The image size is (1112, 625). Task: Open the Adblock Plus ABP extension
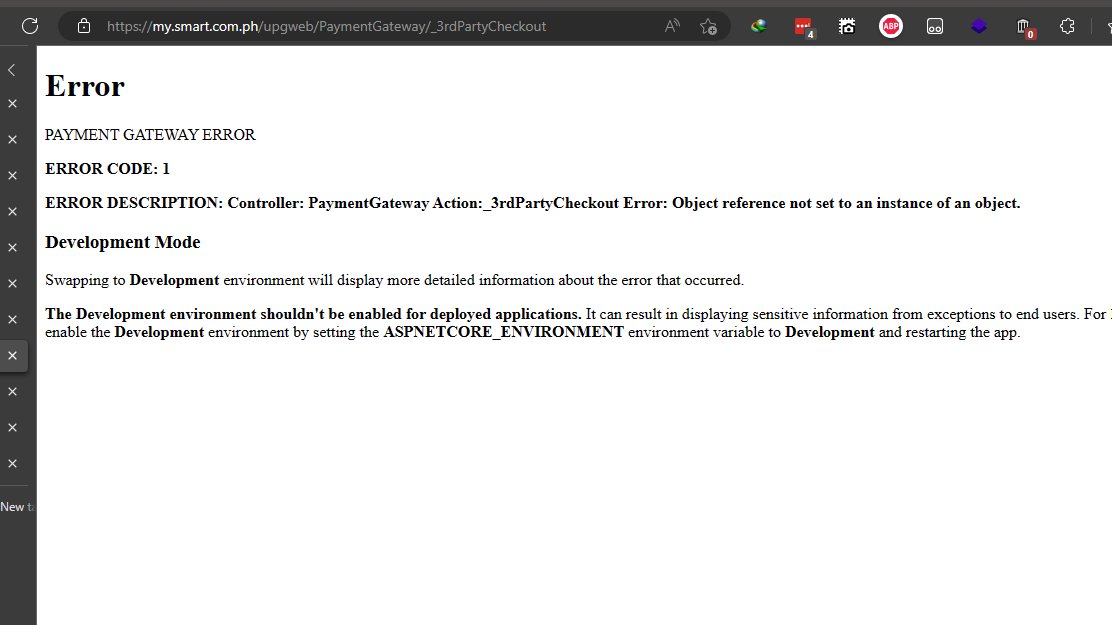point(891,26)
